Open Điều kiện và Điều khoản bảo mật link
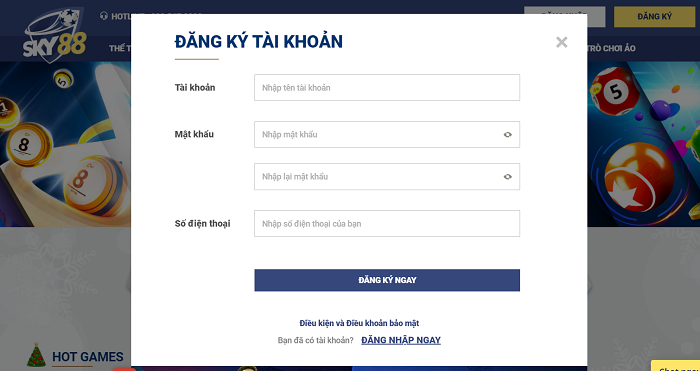700x371 pixels. [x=359, y=323]
